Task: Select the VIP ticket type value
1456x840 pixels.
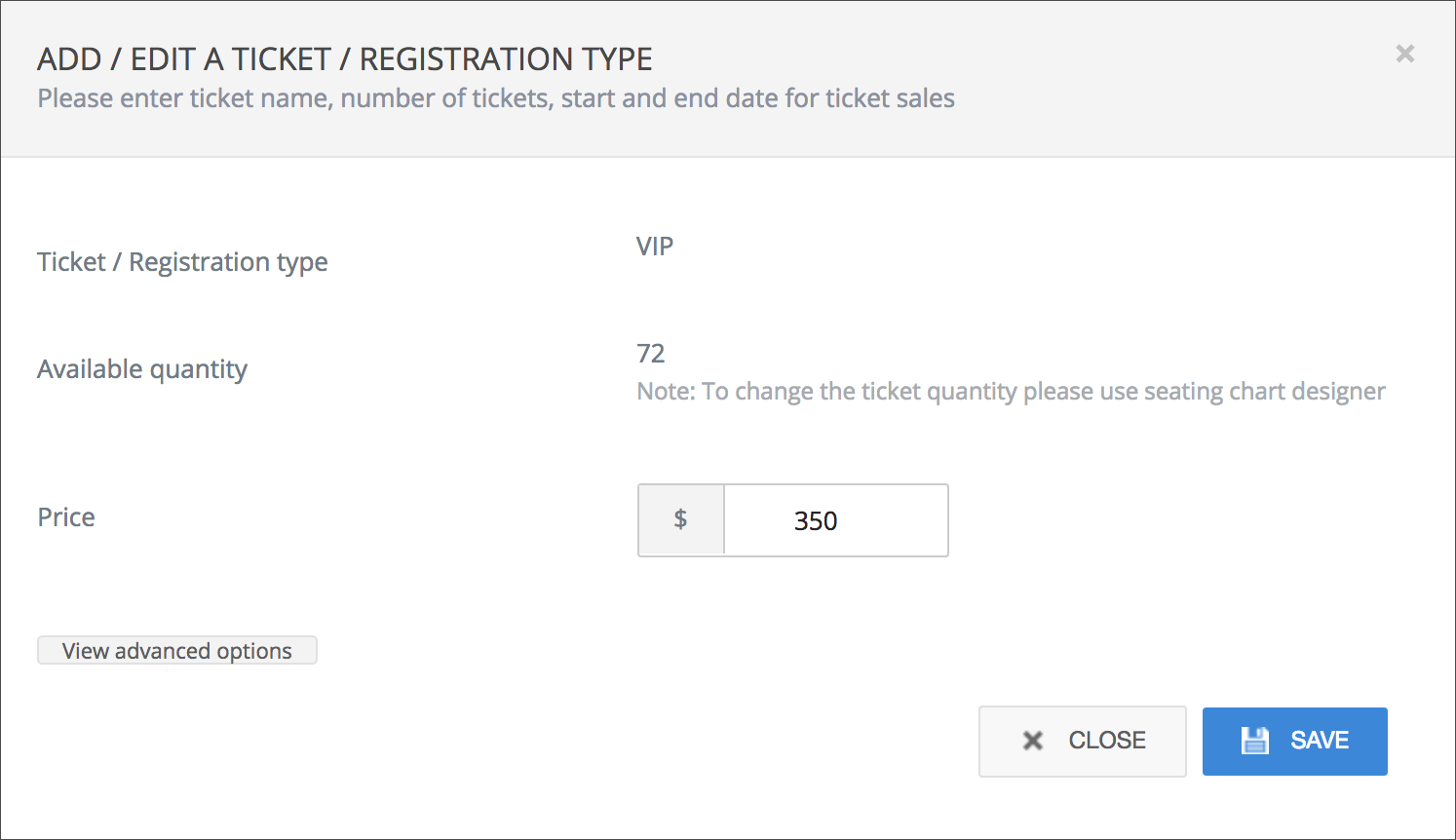Action: 655,247
